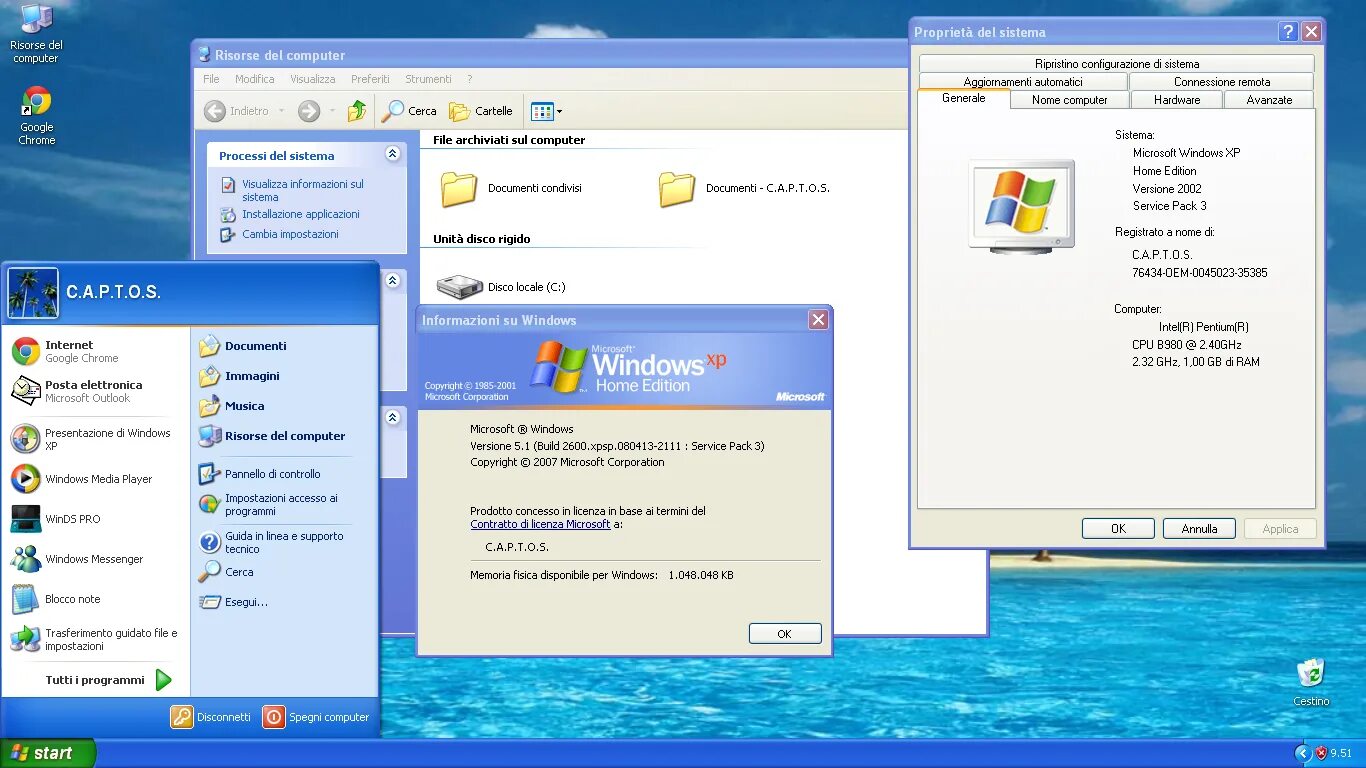
Task: Open Trasferimento guidato file e impostazioni
Action: tap(95, 639)
